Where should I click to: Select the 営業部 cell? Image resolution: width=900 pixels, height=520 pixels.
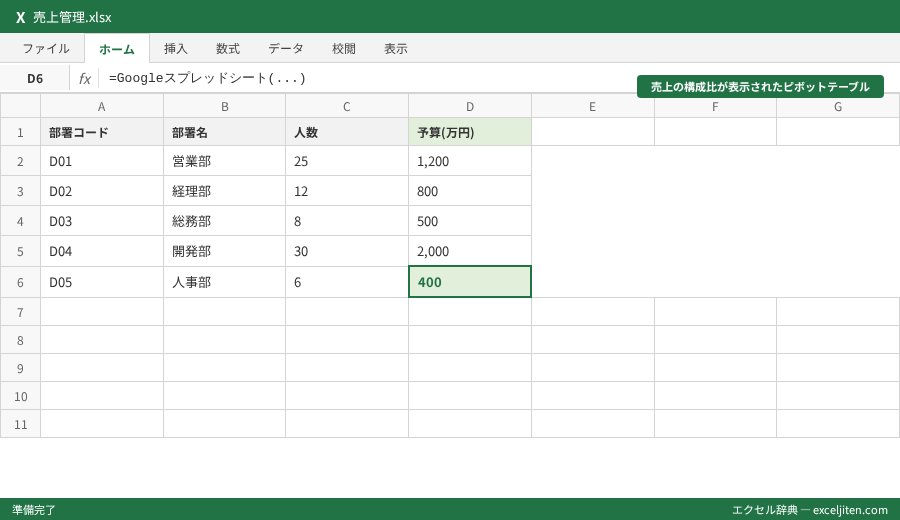[x=224, y=161]
